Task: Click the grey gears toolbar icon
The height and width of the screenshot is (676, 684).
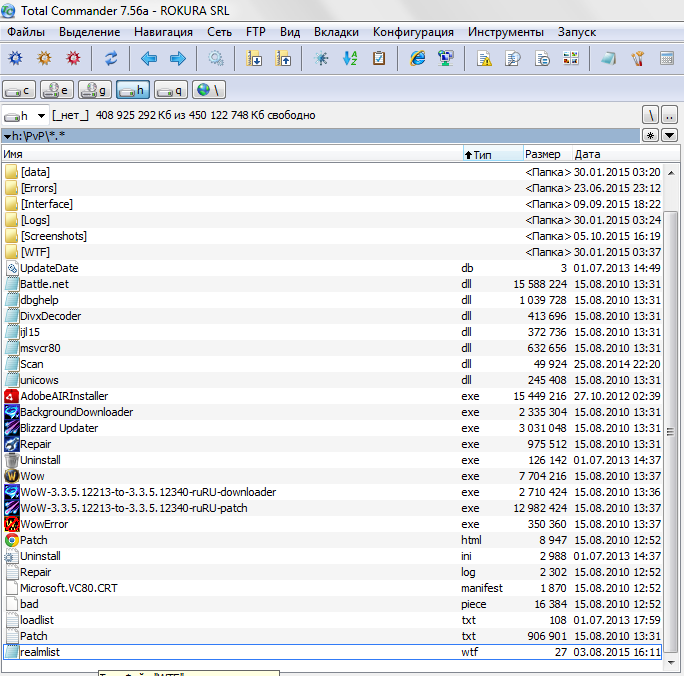Action: point(215,58)
